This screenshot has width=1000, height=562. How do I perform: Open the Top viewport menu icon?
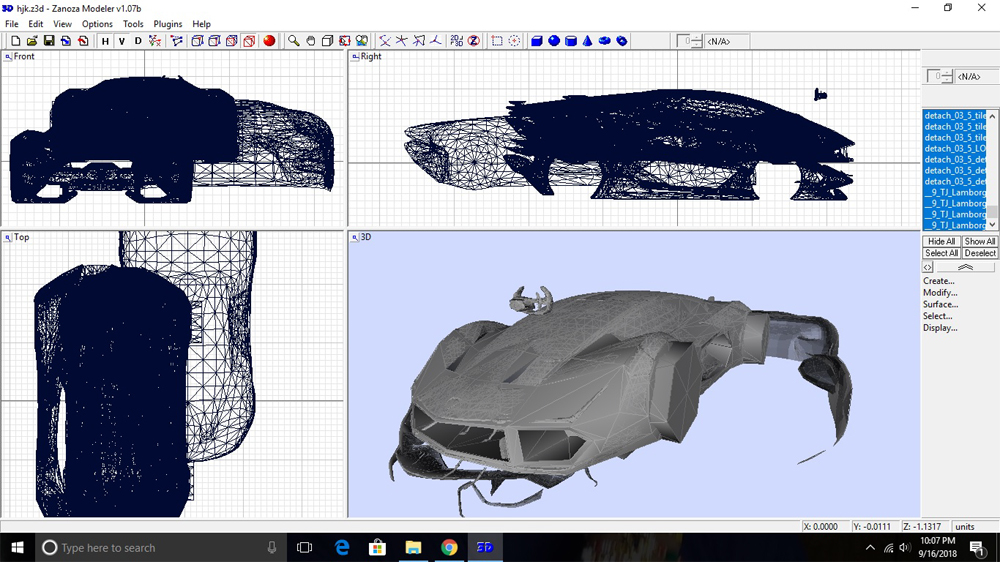pos(8,237)
